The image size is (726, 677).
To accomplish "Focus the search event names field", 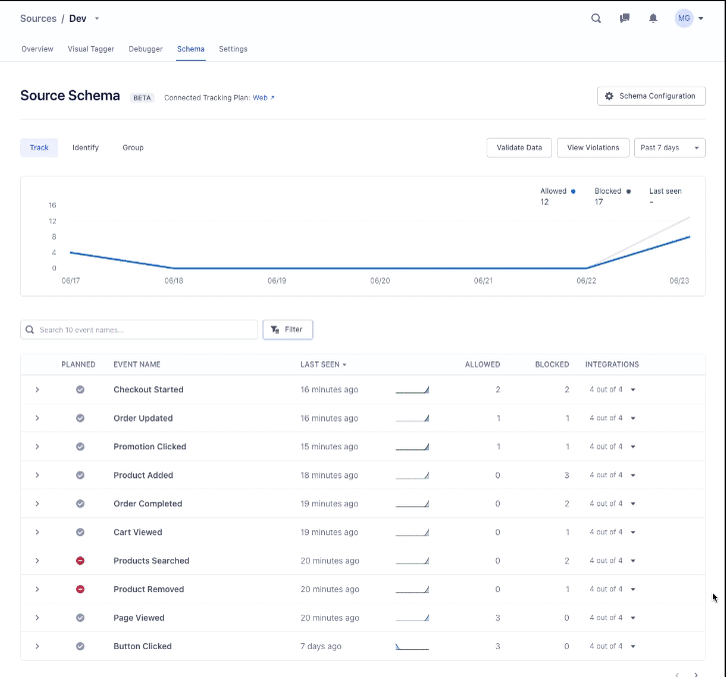I will 140,329.
